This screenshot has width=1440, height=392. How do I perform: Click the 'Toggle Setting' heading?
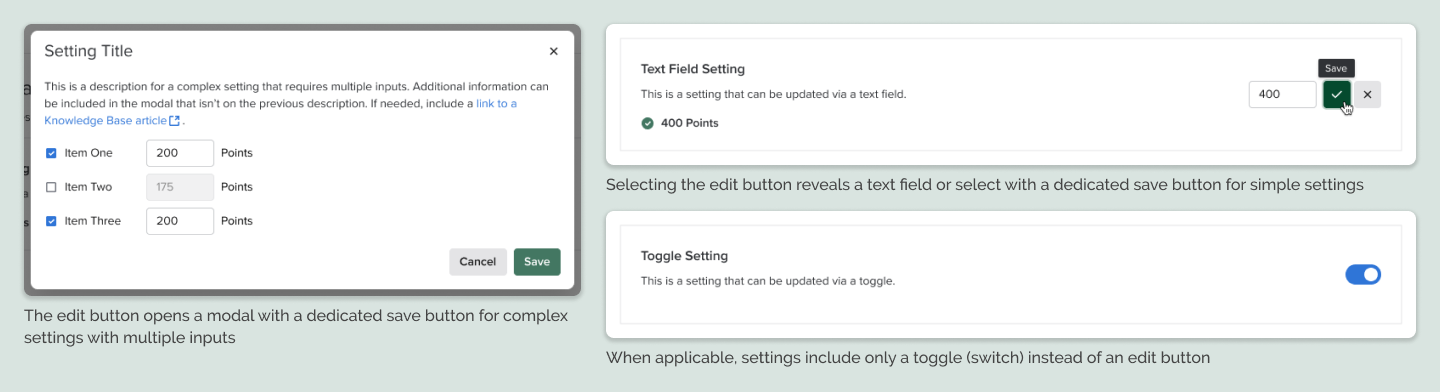[684, 256]
